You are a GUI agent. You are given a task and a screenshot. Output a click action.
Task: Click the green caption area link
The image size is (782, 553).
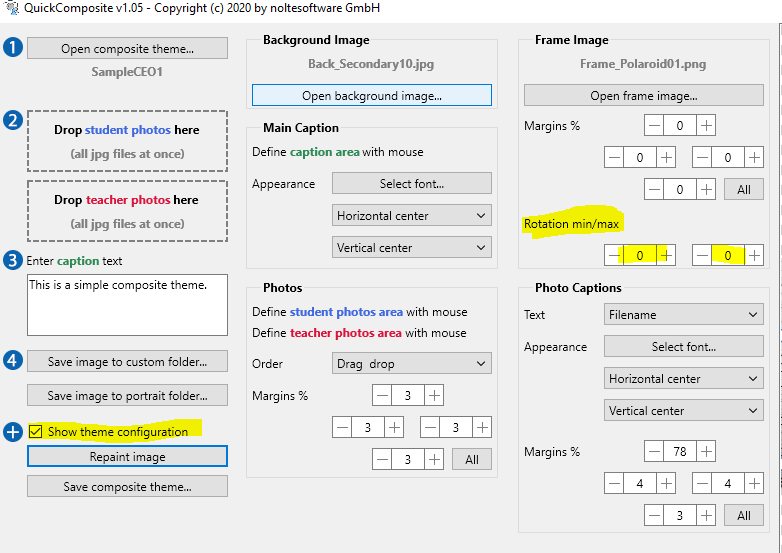(x=325, y=152)
